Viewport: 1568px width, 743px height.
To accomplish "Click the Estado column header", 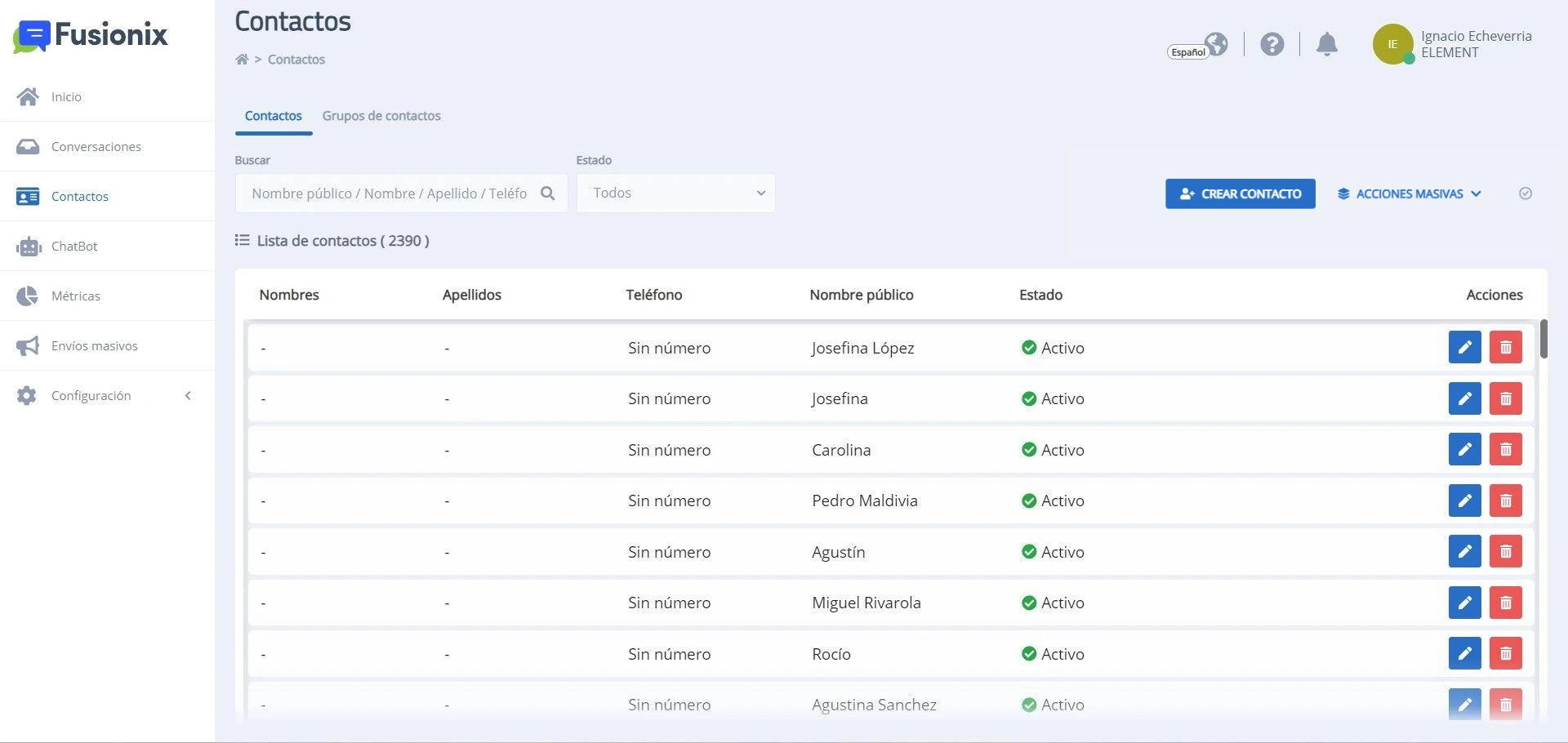I will point(1040,295).
